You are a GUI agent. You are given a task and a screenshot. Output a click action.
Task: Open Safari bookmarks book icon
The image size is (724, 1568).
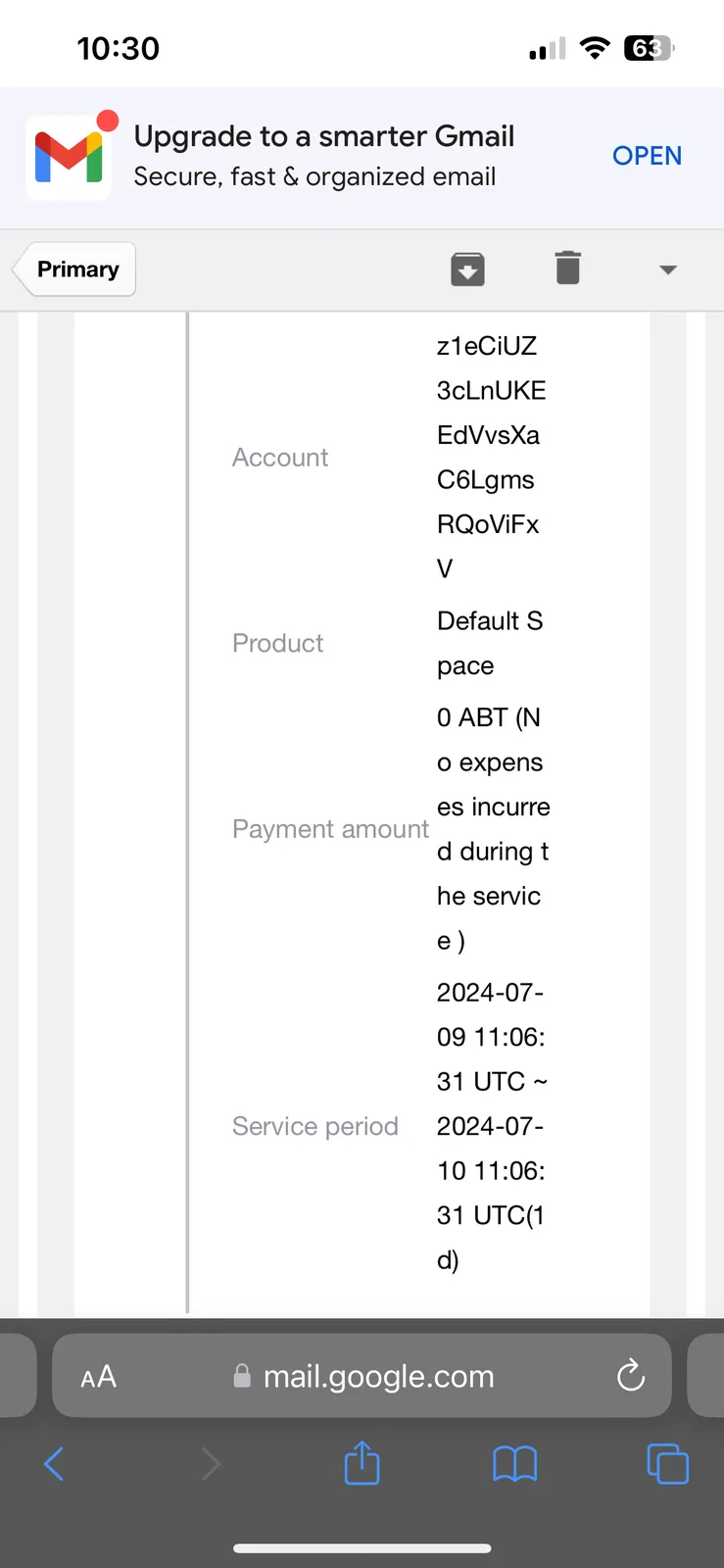click(514, 1464)
